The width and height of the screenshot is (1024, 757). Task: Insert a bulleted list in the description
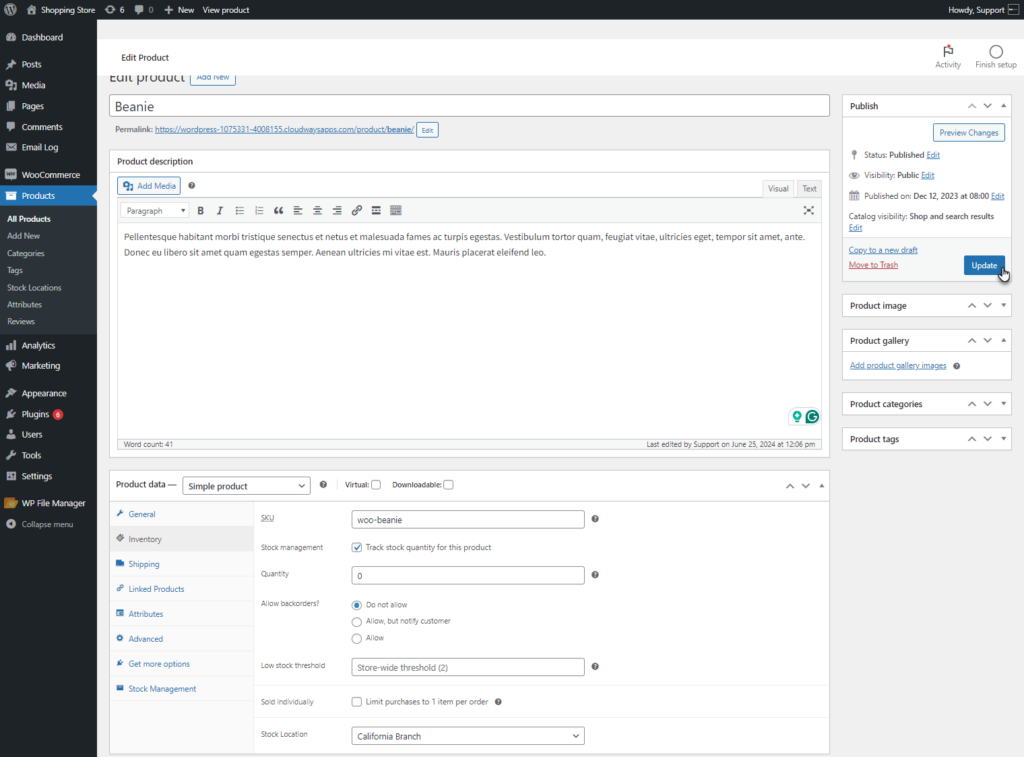(x=240, y=210)
